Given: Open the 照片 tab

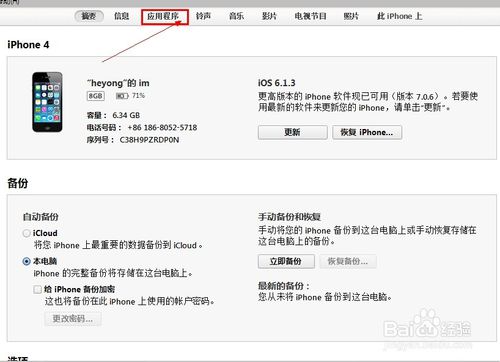Looking at the screenshot, I should click(x=351, y=16).
